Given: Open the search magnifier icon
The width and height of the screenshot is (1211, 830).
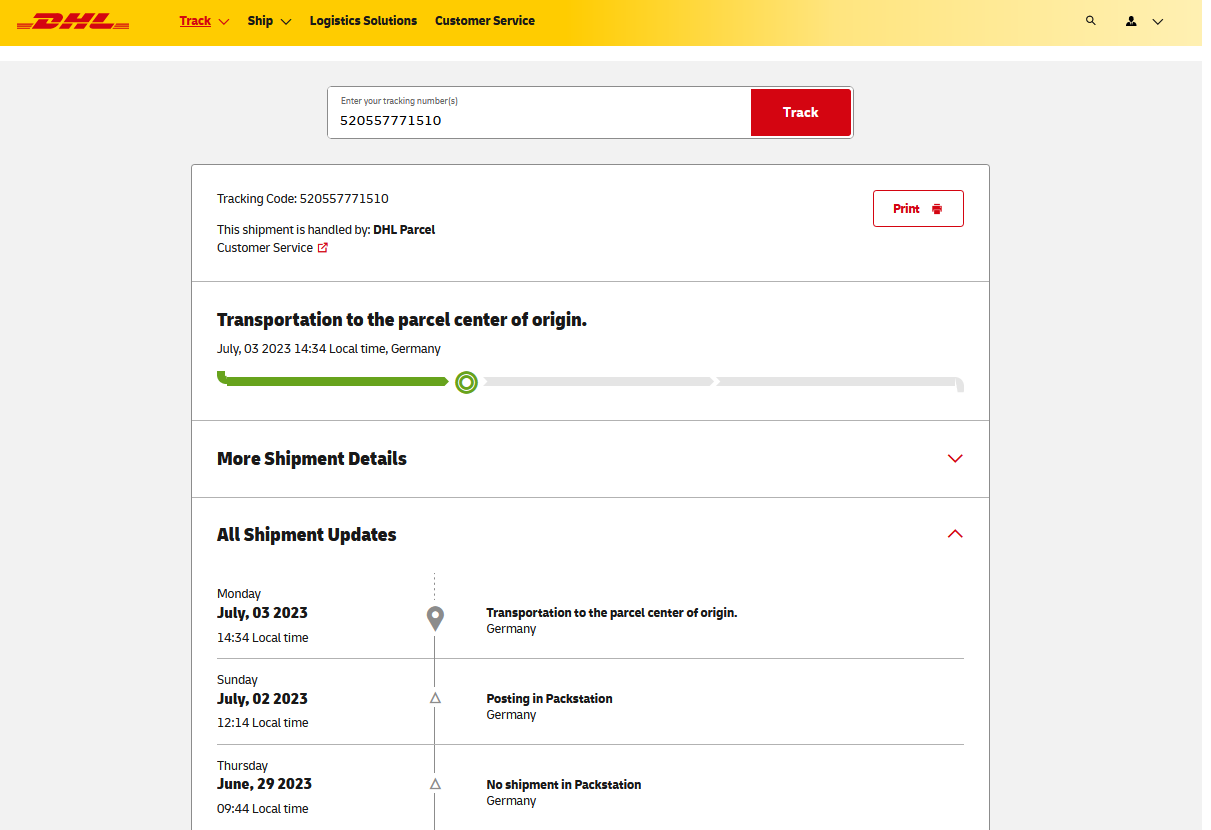Looking at the screenshot, I should tap(1091, 20).
